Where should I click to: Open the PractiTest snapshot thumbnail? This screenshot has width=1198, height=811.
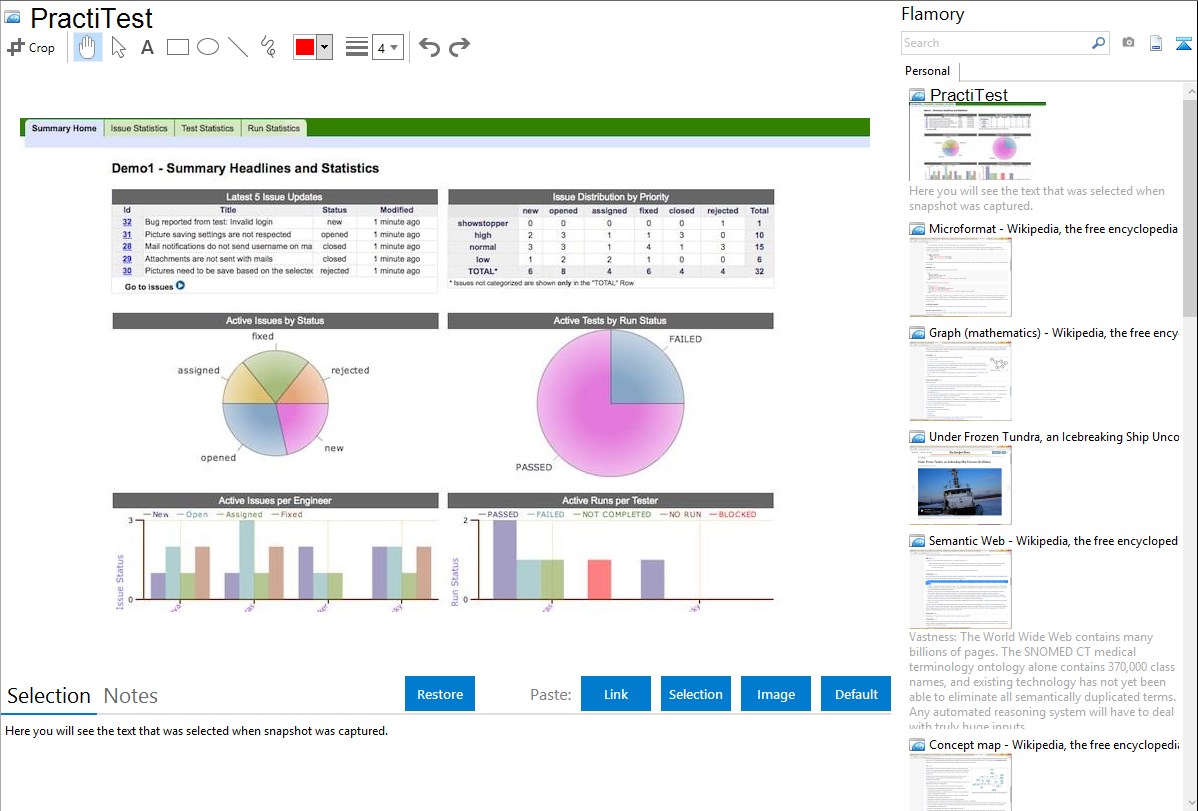coord(977,143)
